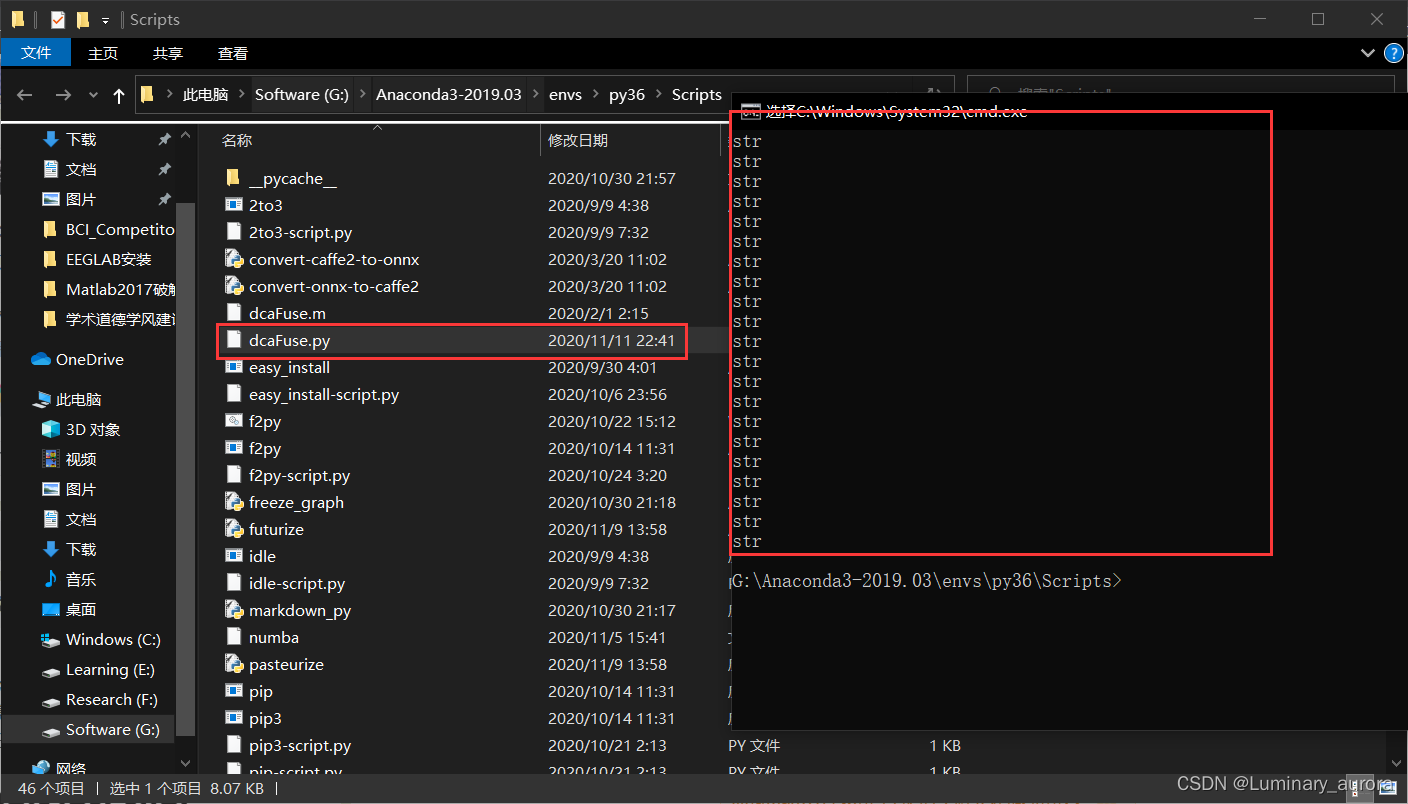The height and width of the screenshot is (804, 1408).
Task: Select f2py file dated 2020/10/22
Action: [265, 422]
